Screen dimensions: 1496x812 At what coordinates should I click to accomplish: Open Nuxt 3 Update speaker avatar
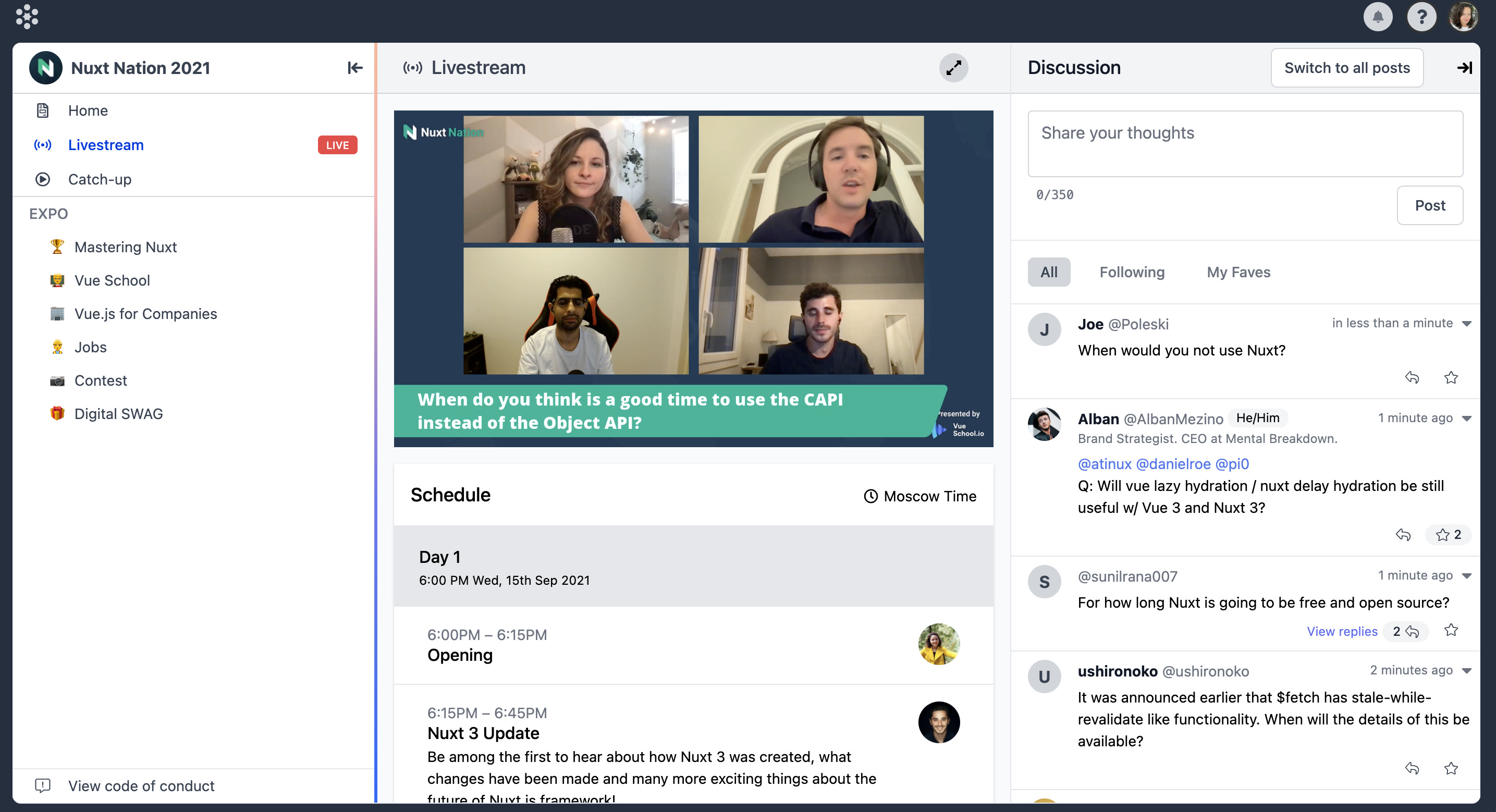coord(938,722)
